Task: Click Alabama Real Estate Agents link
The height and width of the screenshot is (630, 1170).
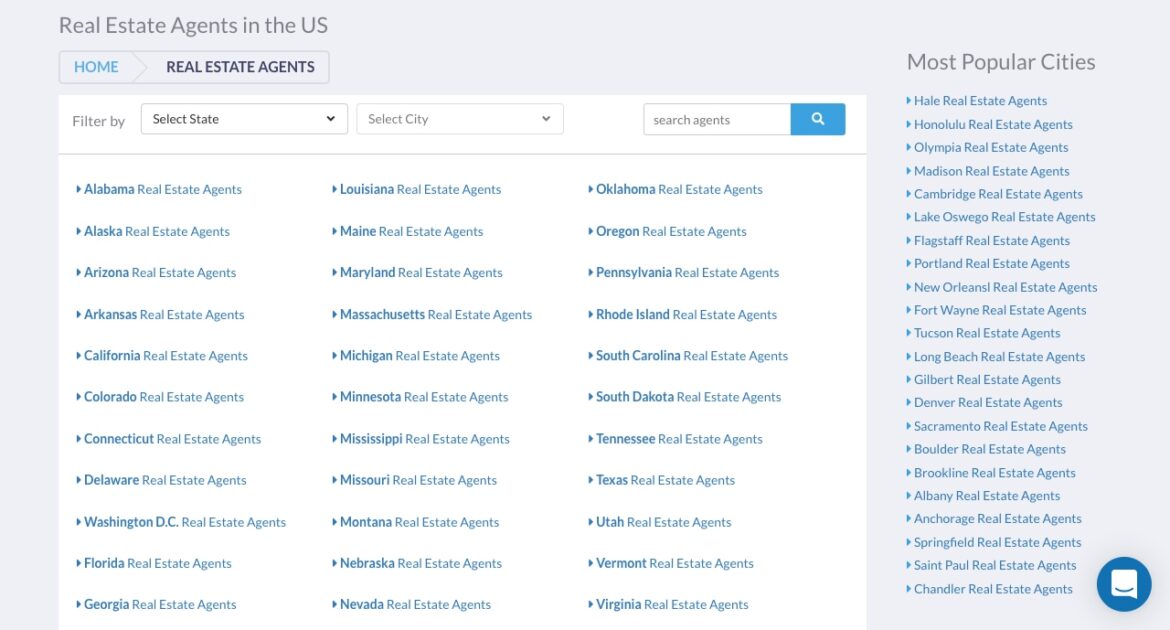Action: coord(162,189)
